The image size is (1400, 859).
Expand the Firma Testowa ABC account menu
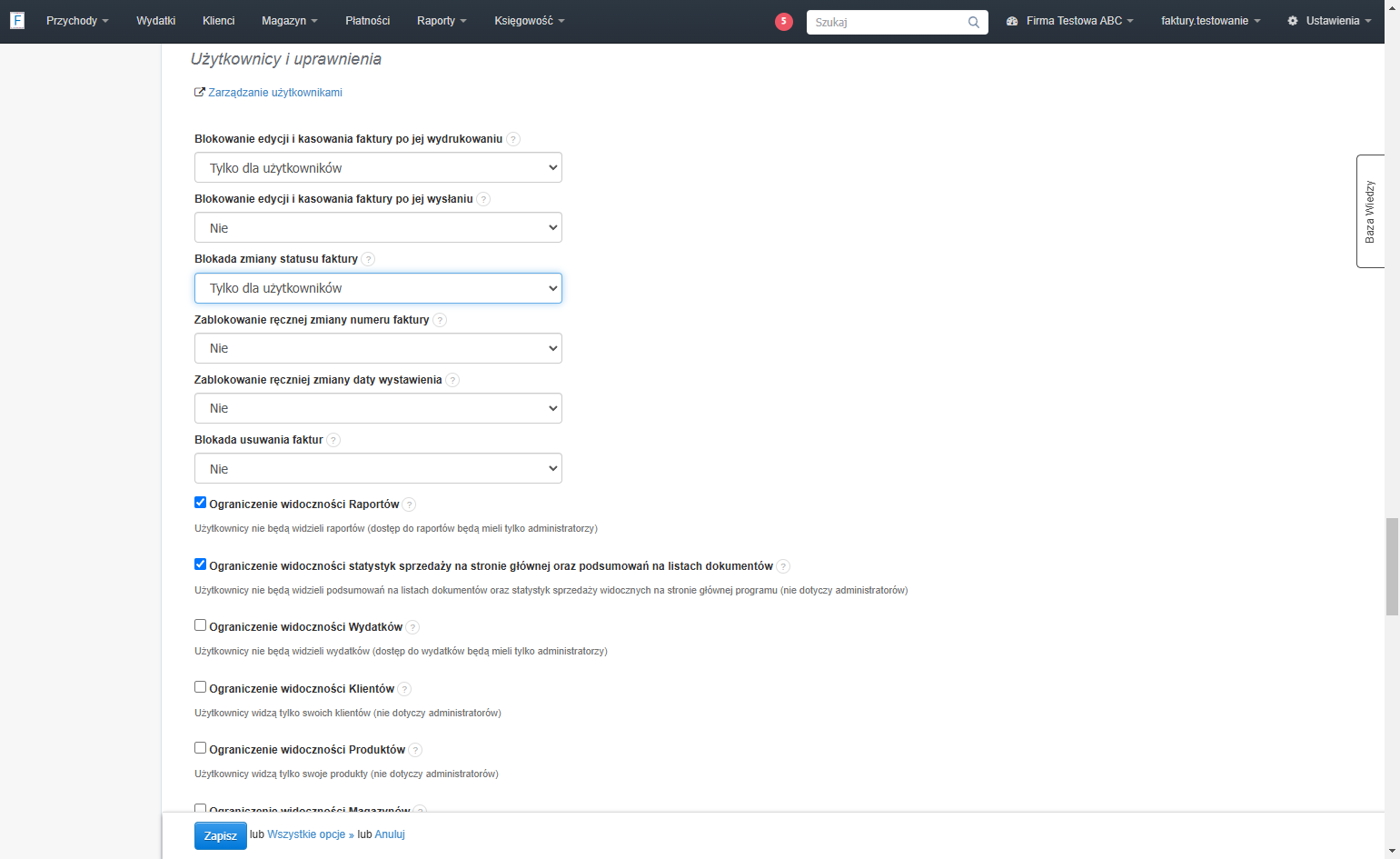1079,21
